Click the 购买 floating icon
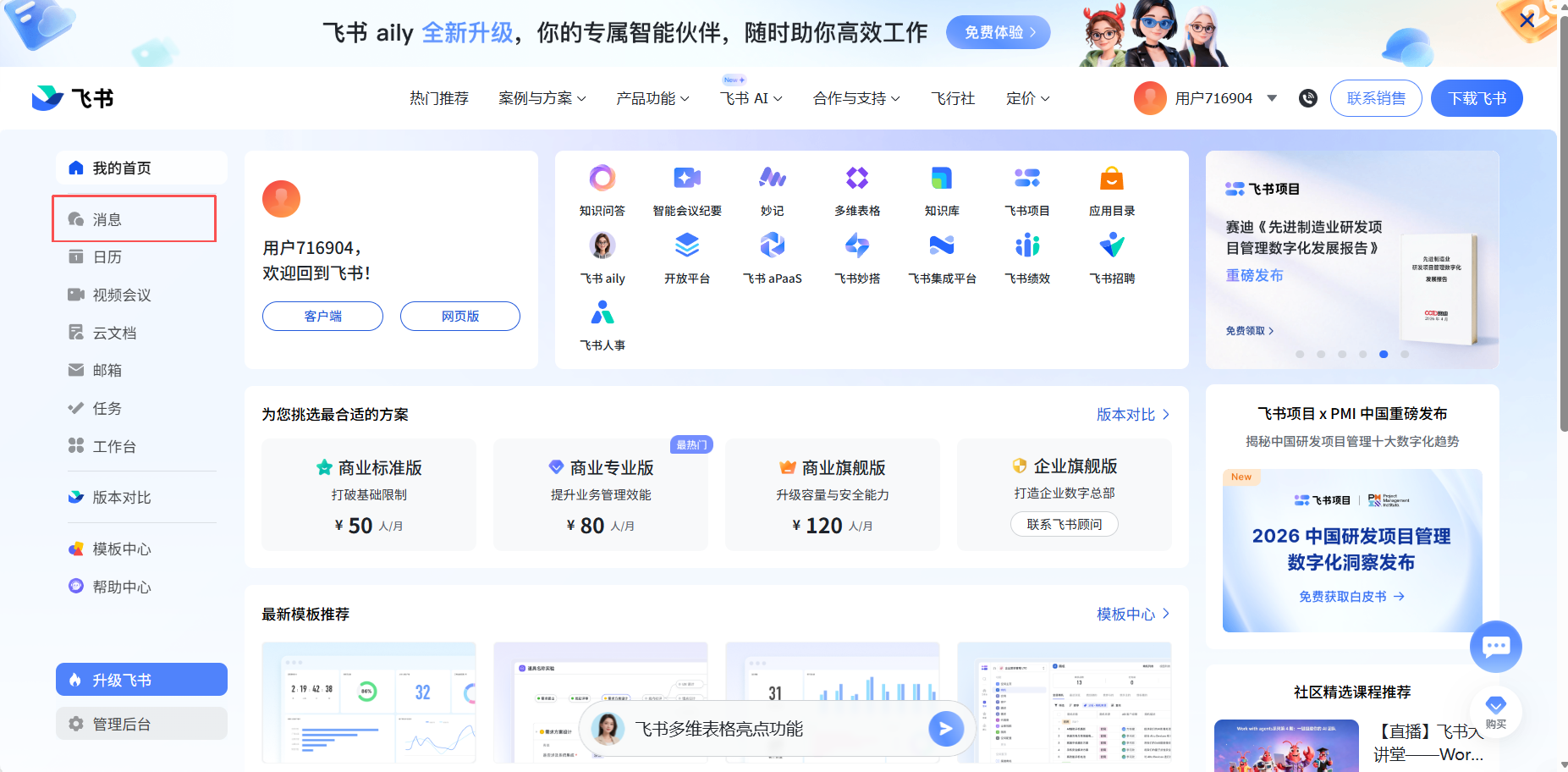Image resolution: width=1568 pixels, height=772 pixels. pos(1496,711)
